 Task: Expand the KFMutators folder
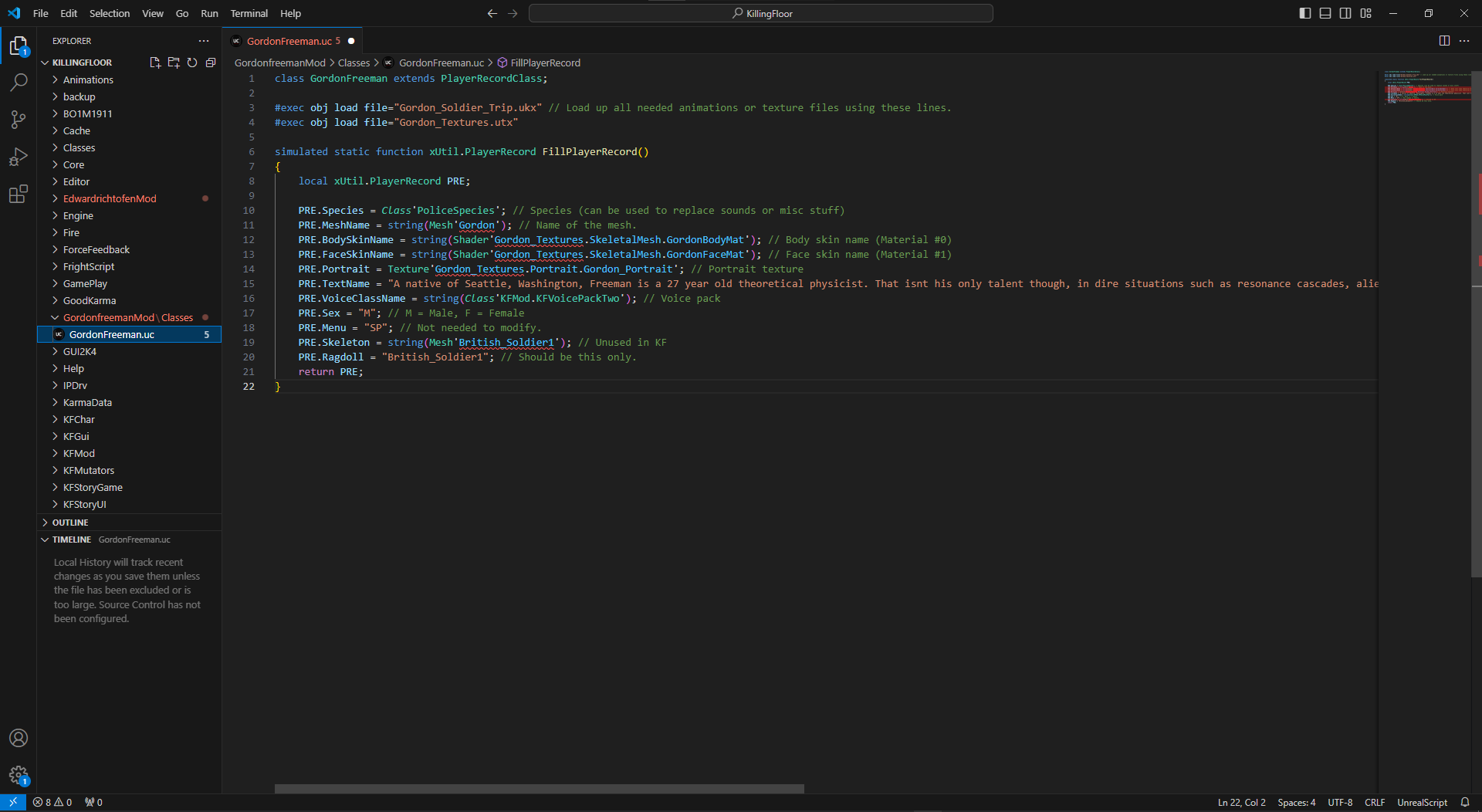129,471
